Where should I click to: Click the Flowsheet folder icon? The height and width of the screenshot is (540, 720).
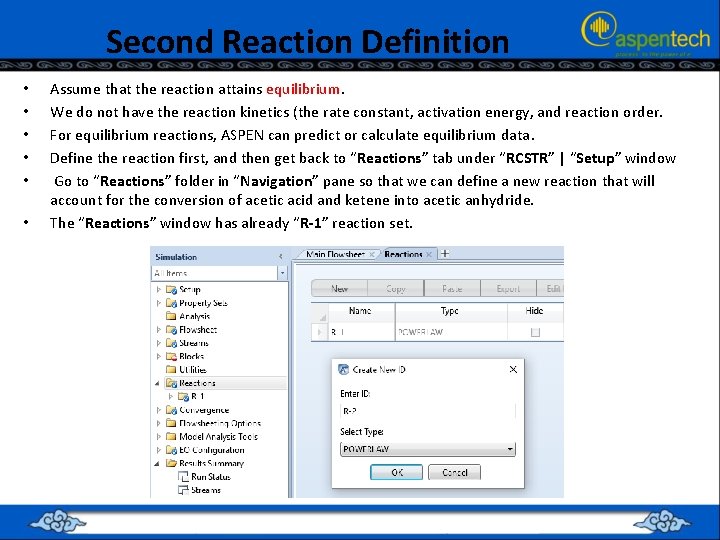click(x=171, y=329)
